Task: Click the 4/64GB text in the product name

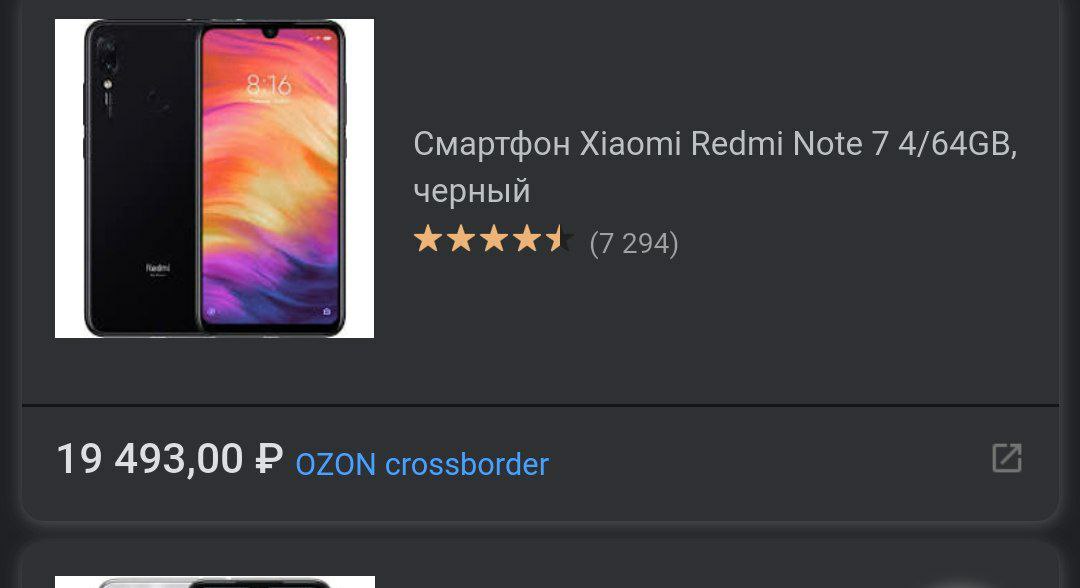Action: click(957, 144)
